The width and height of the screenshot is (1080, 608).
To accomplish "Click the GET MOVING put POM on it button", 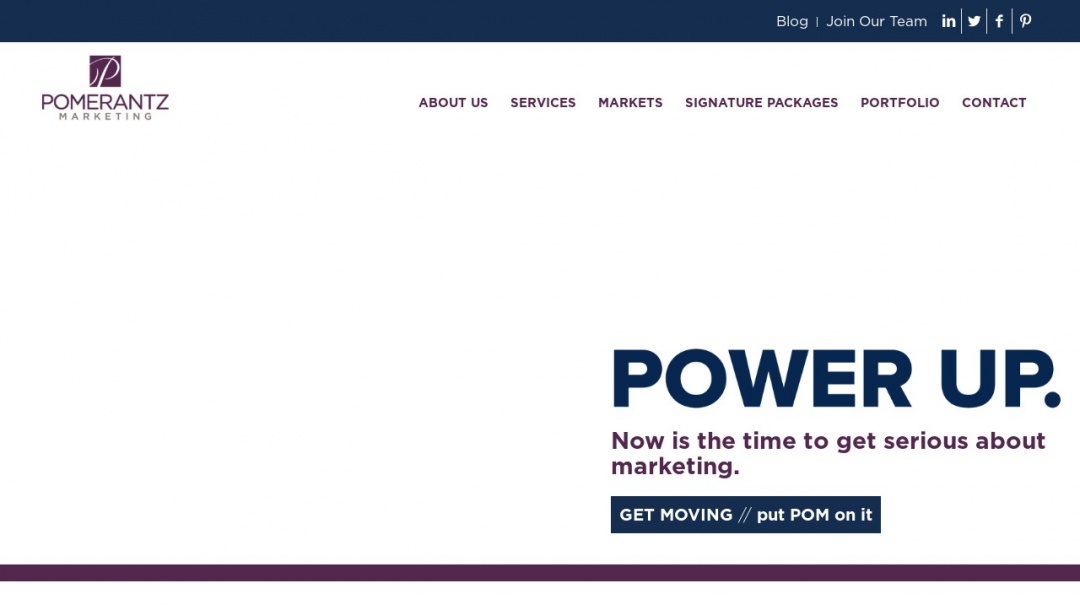I will click(745, 514).
